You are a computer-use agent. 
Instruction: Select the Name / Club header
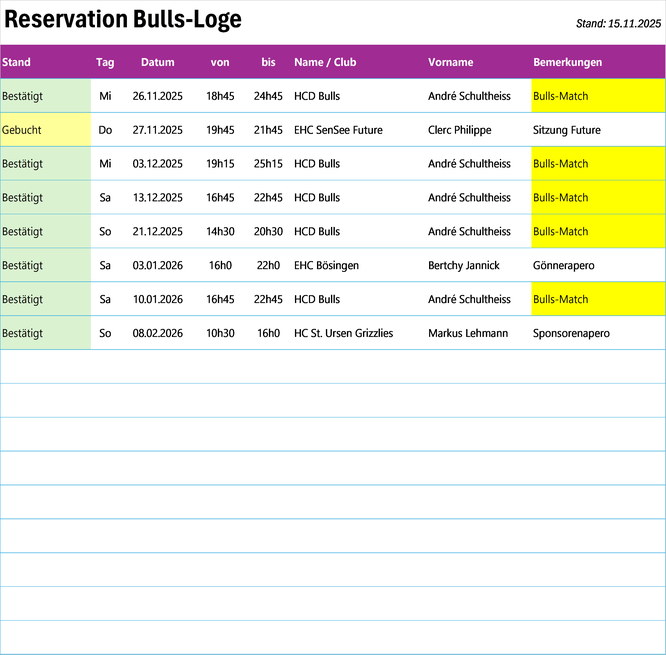(x=325, y=62)
